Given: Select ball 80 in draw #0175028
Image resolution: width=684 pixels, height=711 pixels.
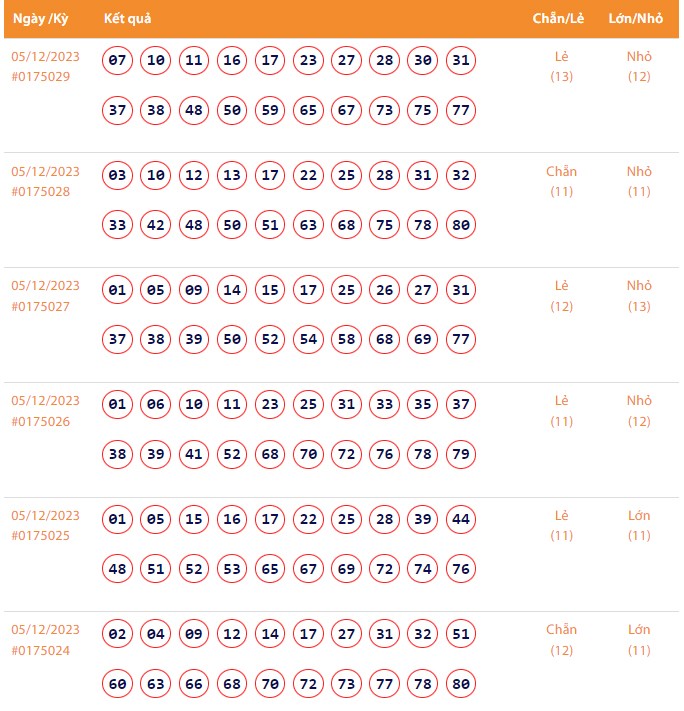Looking at the screenshot, I should [460, 225].
